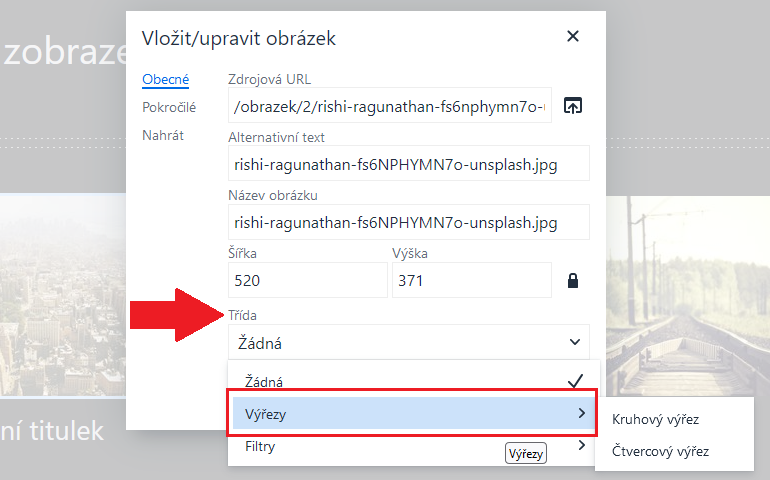Click the Název obrázku field
770x480 pixels.
408,222
